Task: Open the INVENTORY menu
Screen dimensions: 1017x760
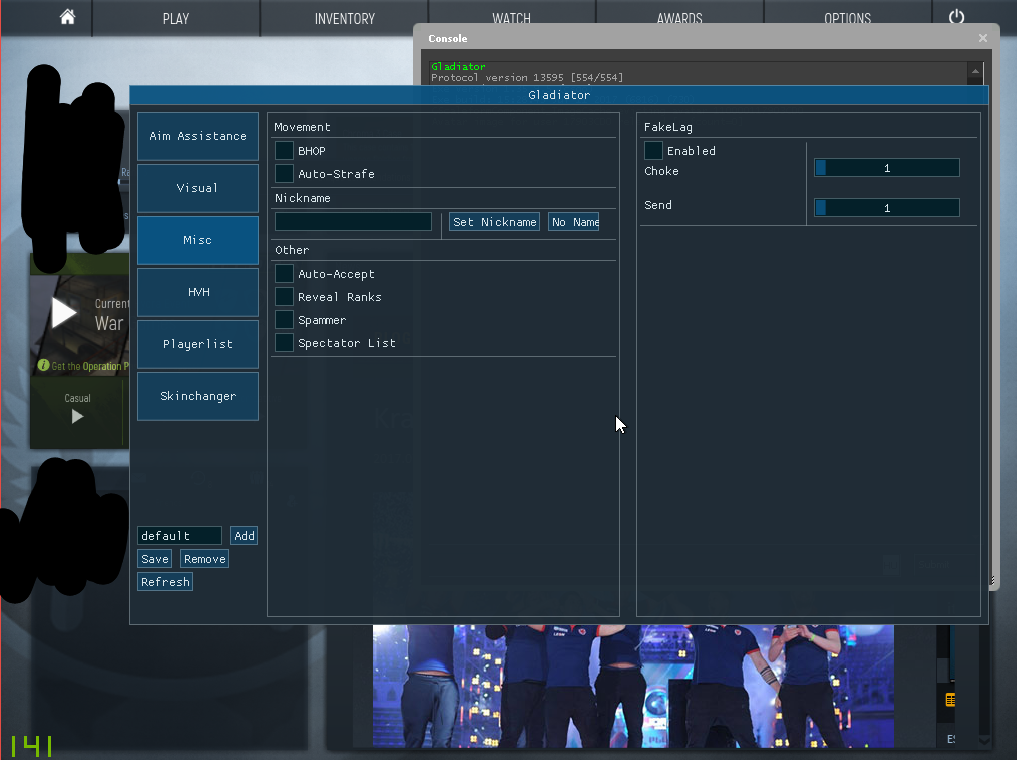Action: (344, 18)
